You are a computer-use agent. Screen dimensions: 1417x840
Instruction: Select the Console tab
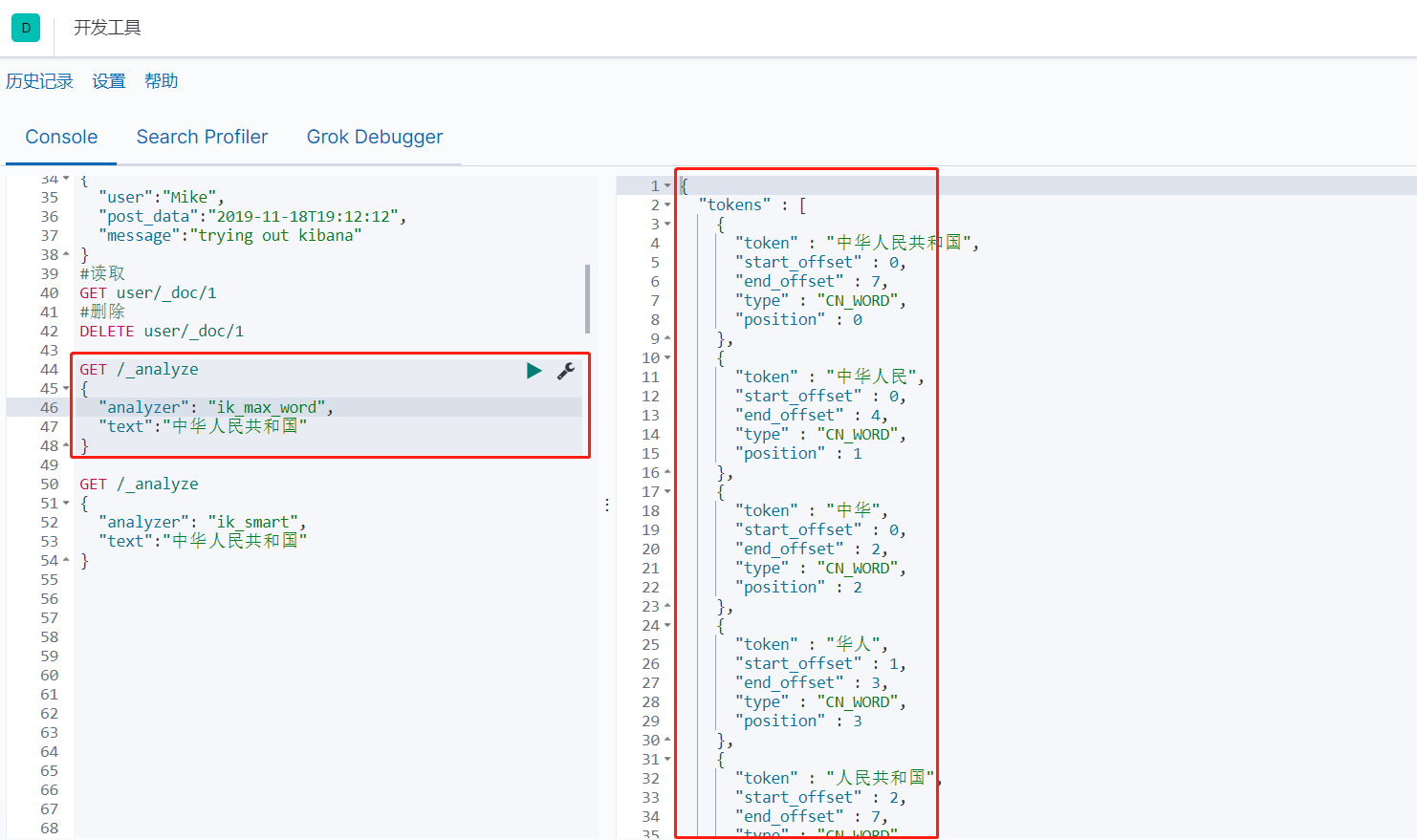60,137
